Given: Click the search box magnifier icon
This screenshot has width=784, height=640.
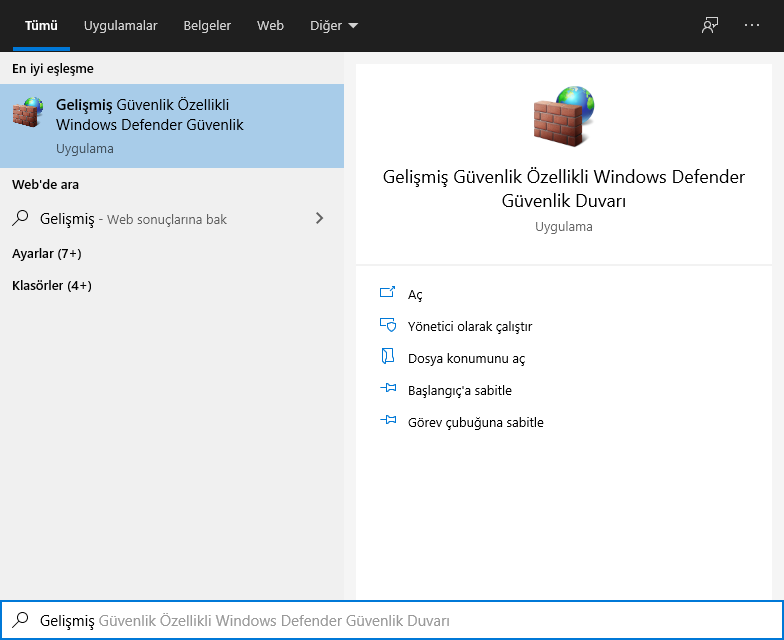Looking at the screenshot, I should [20, 620].
